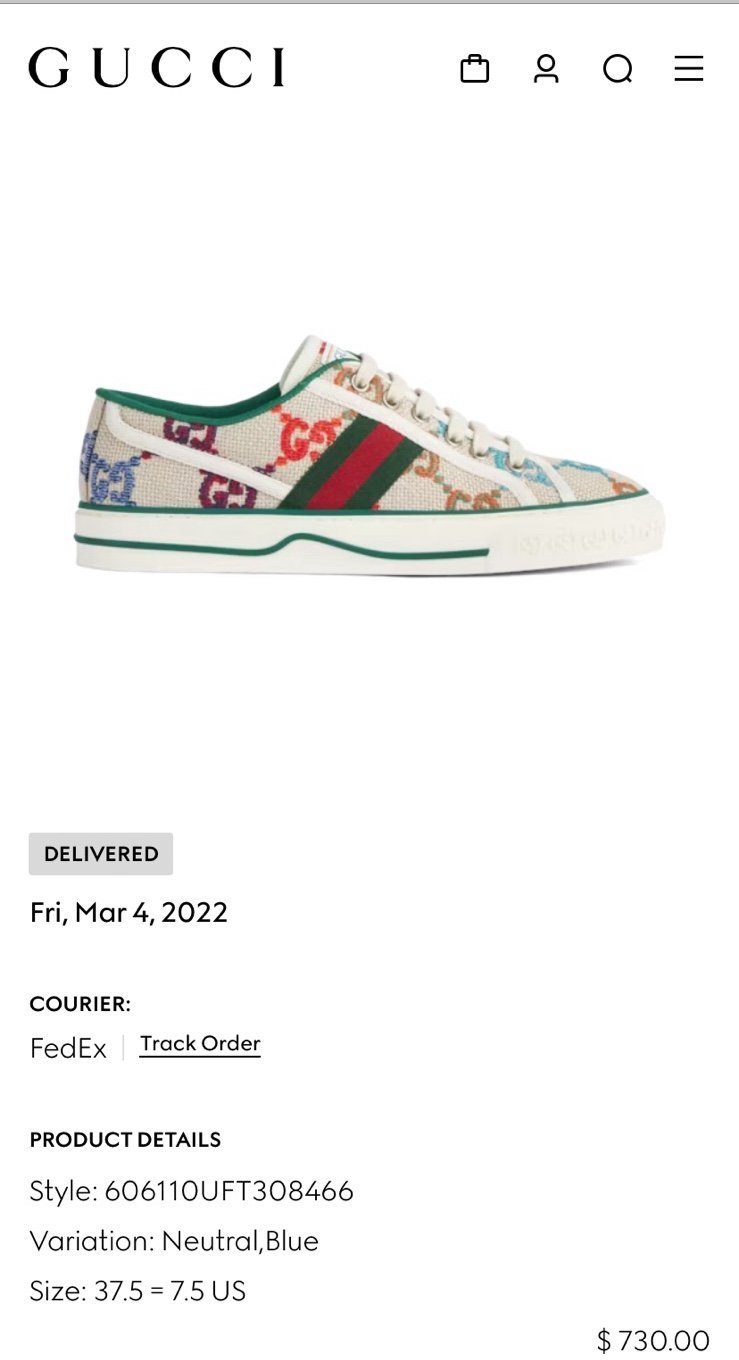Go to homepage via GUCCI logo

pyautogui.click(x=157, y=68)
